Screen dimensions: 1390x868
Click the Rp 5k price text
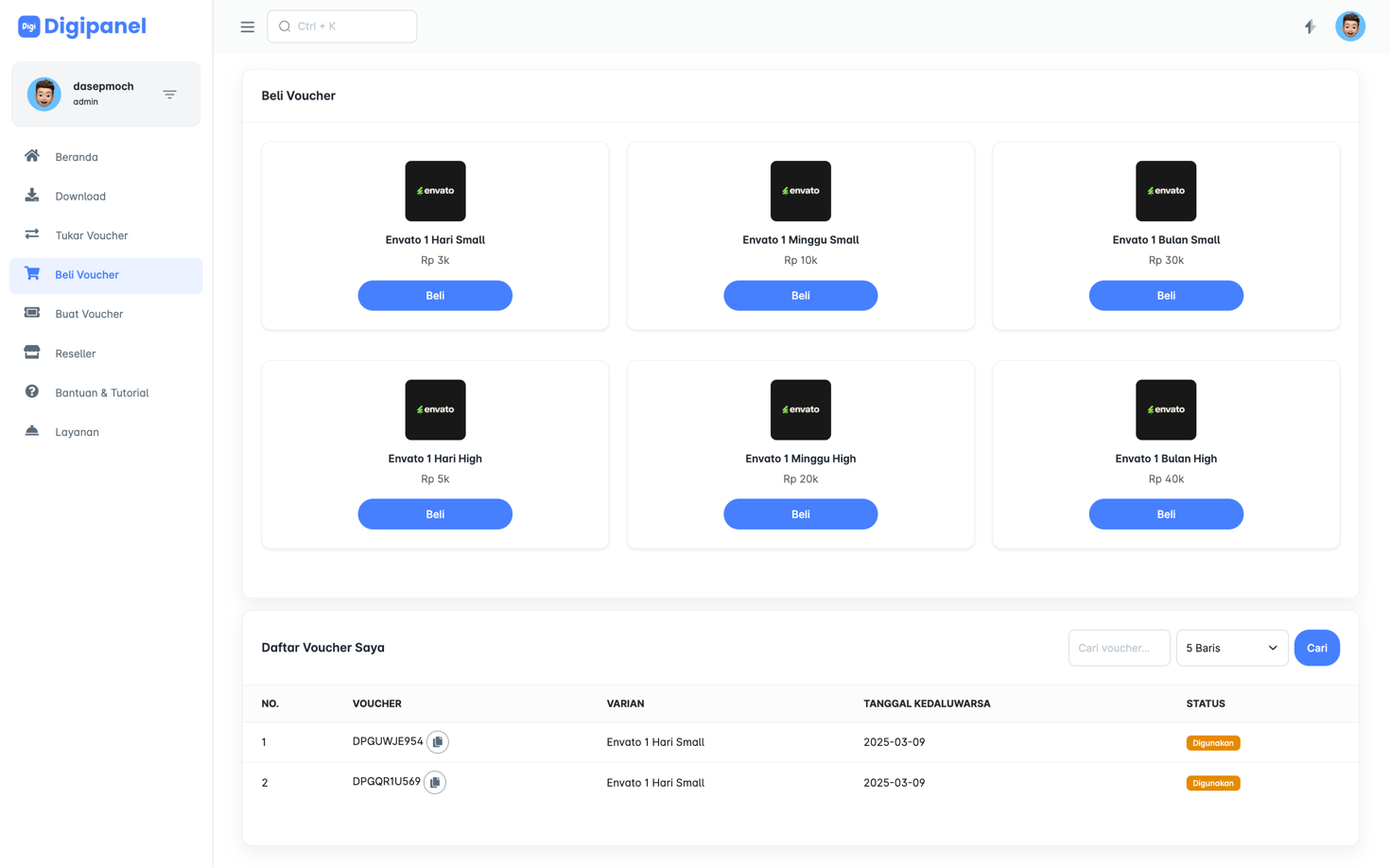click(435, 478)
